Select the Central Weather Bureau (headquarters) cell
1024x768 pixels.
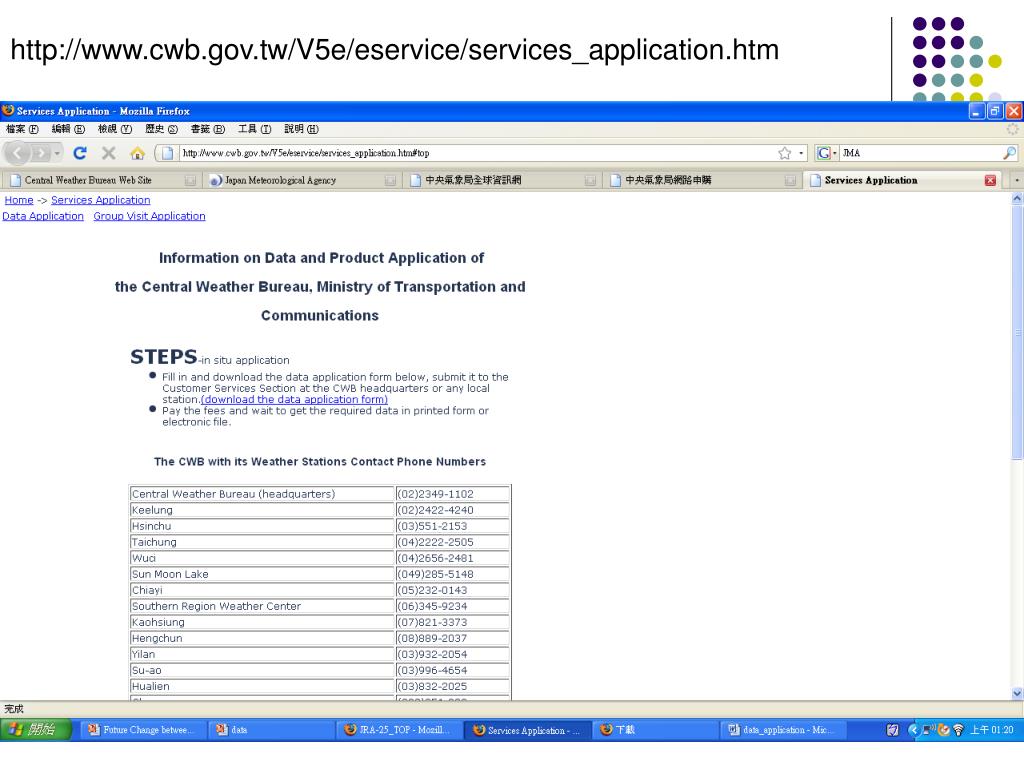262,494
